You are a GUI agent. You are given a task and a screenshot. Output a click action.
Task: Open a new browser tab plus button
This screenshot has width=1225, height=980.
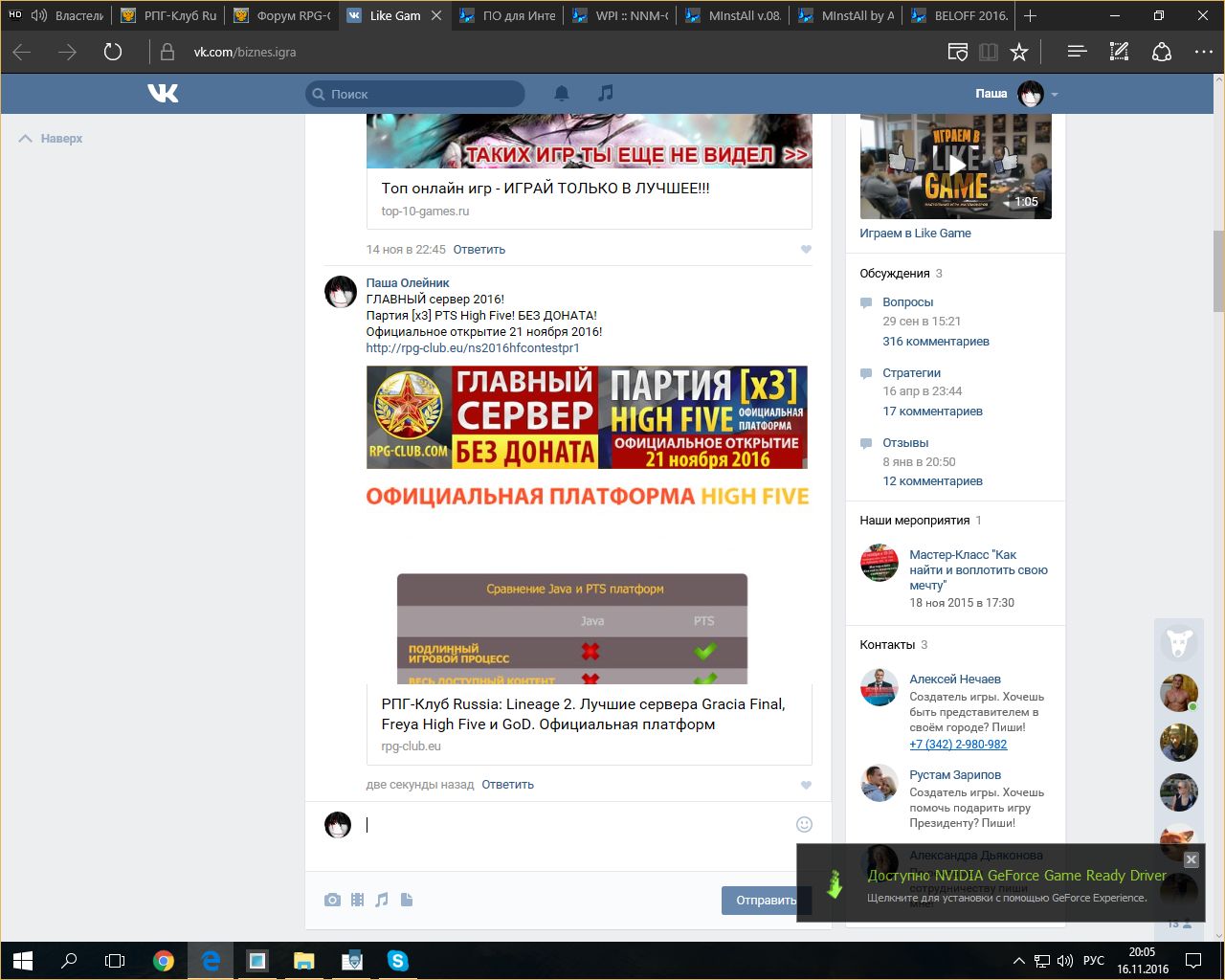[1031, 15]
